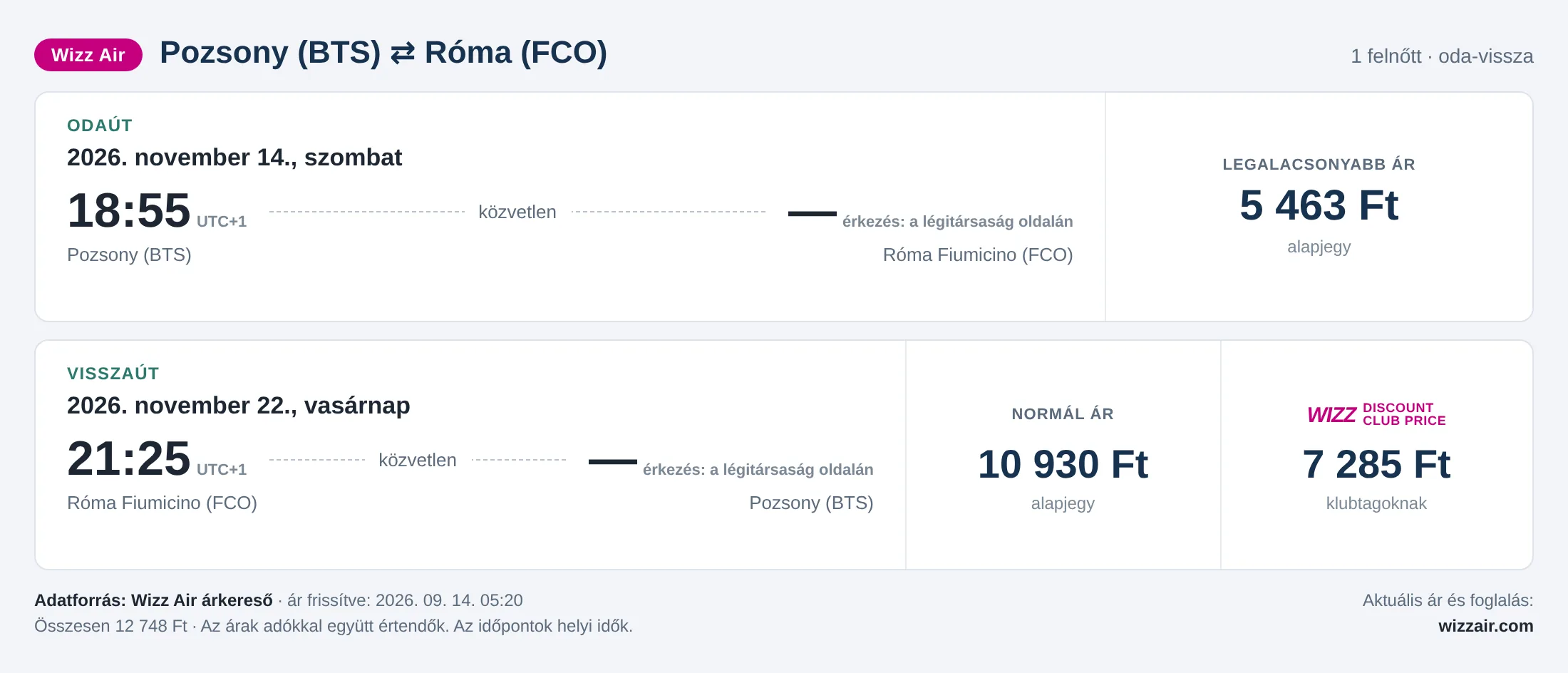This screenshot has width=1568, height=673.
Task: Select the 10 930 Ft normal price
Action: click(x=1063, y=464)
